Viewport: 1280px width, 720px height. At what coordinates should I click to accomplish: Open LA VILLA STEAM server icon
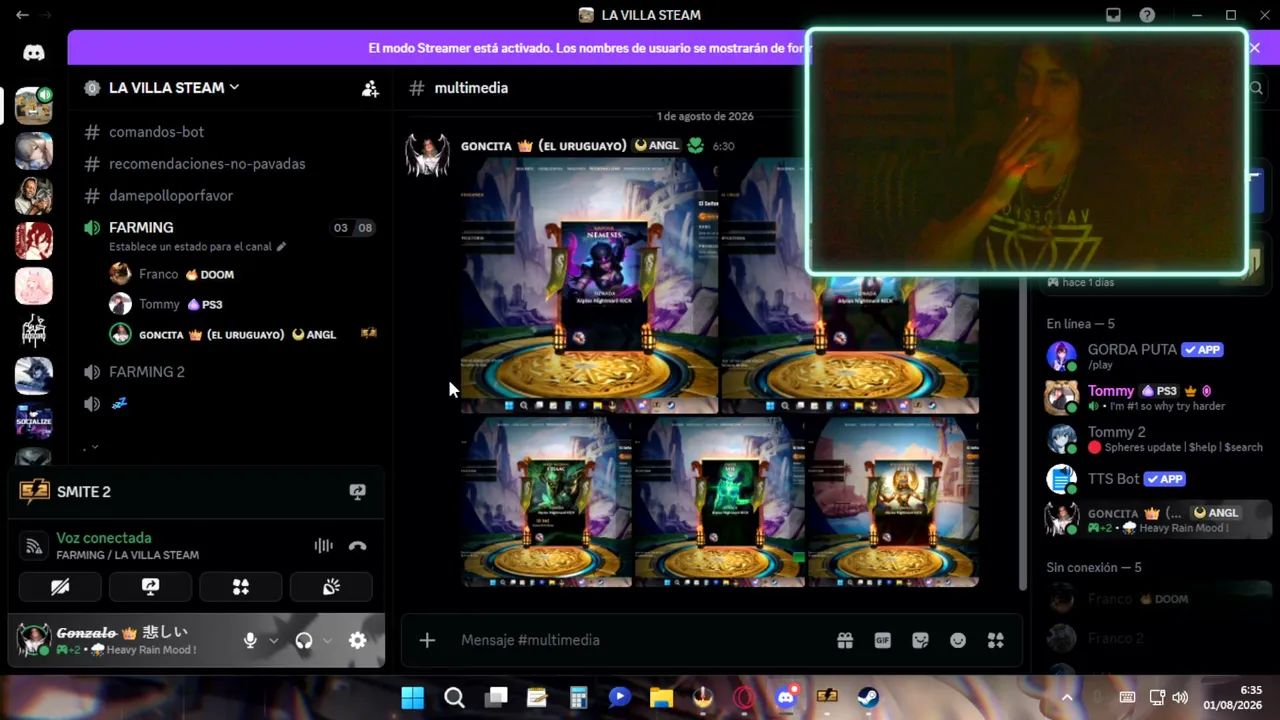[x=34, y=105]
